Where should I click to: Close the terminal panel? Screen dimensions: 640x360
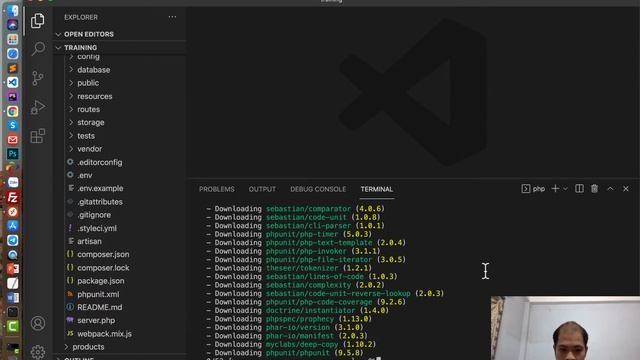point(626,189)
